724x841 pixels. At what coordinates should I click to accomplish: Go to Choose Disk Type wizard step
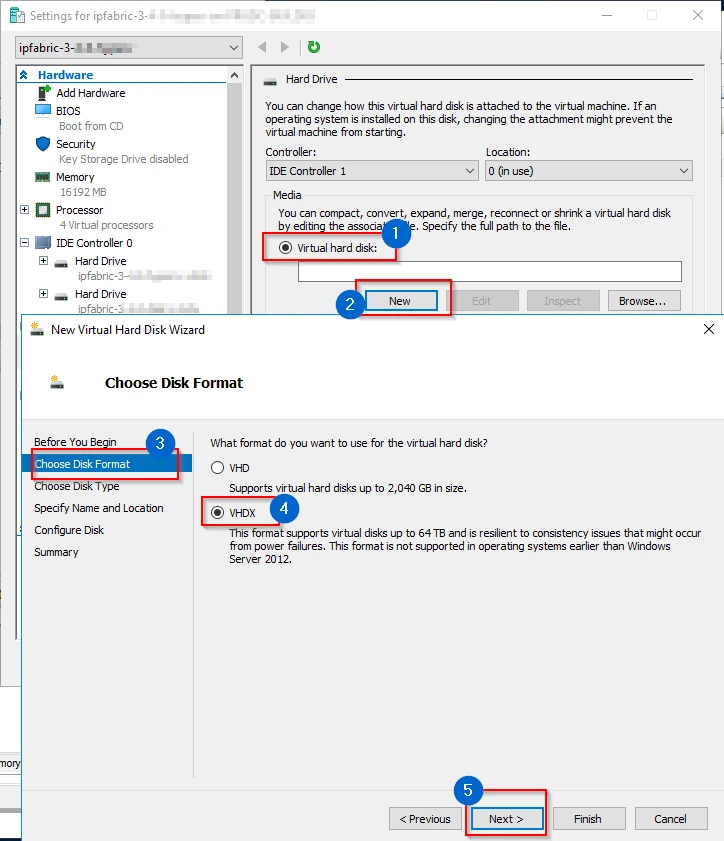(x=76, y=486)
